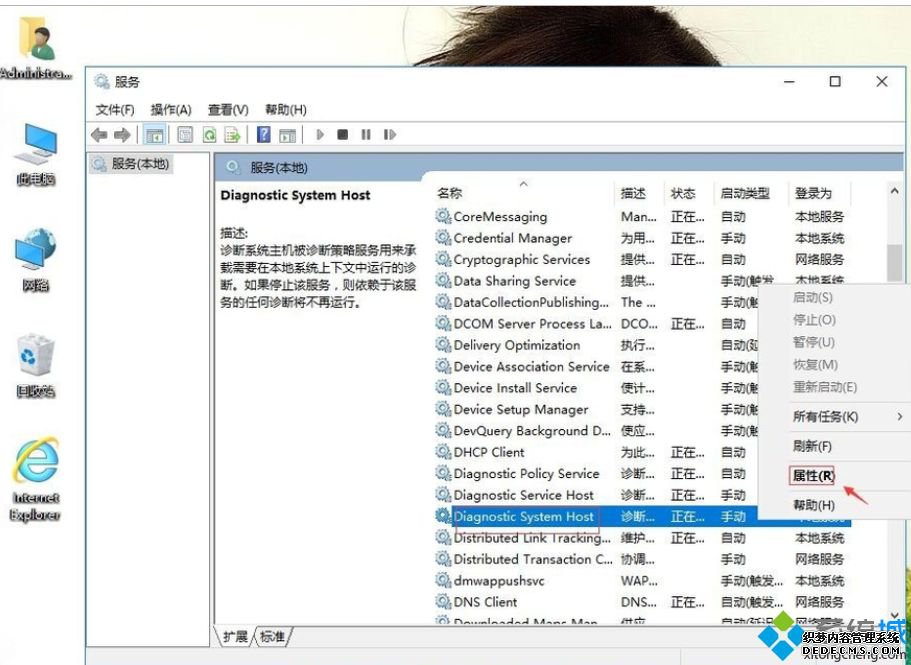Viewport: 911px width, 665px height.
Task: Click the services icon in the window title bar
Action: (102, 82)
